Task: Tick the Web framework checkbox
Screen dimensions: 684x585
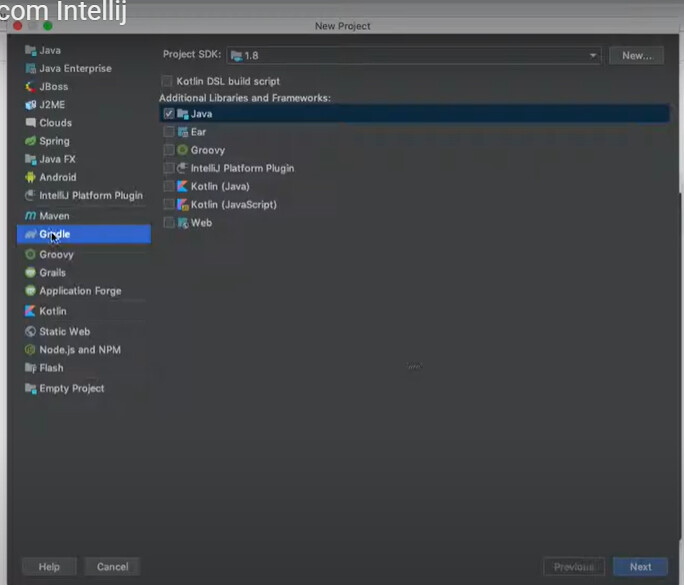Action: pos(169,223)
